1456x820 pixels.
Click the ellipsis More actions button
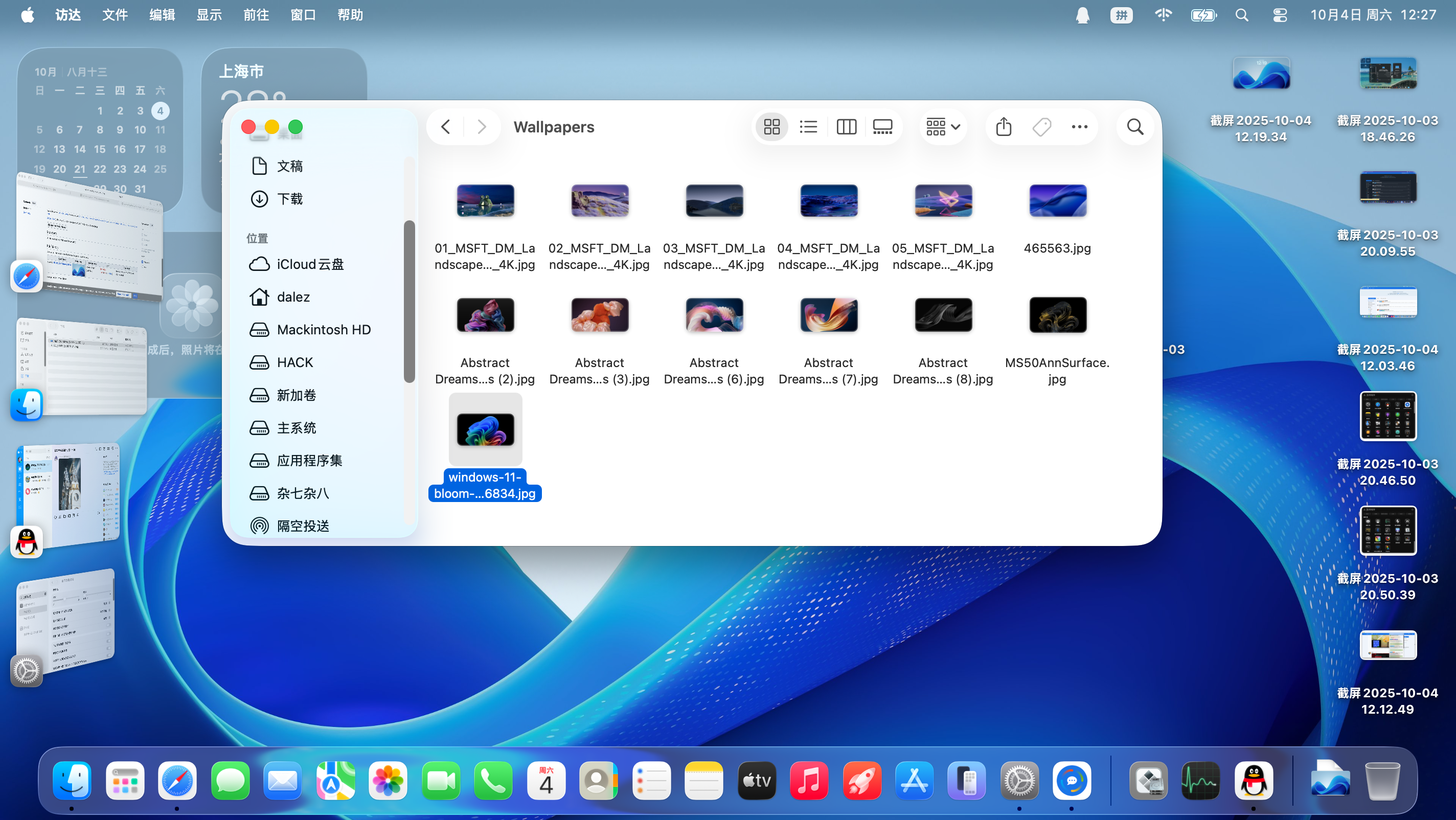point(1079,127)
